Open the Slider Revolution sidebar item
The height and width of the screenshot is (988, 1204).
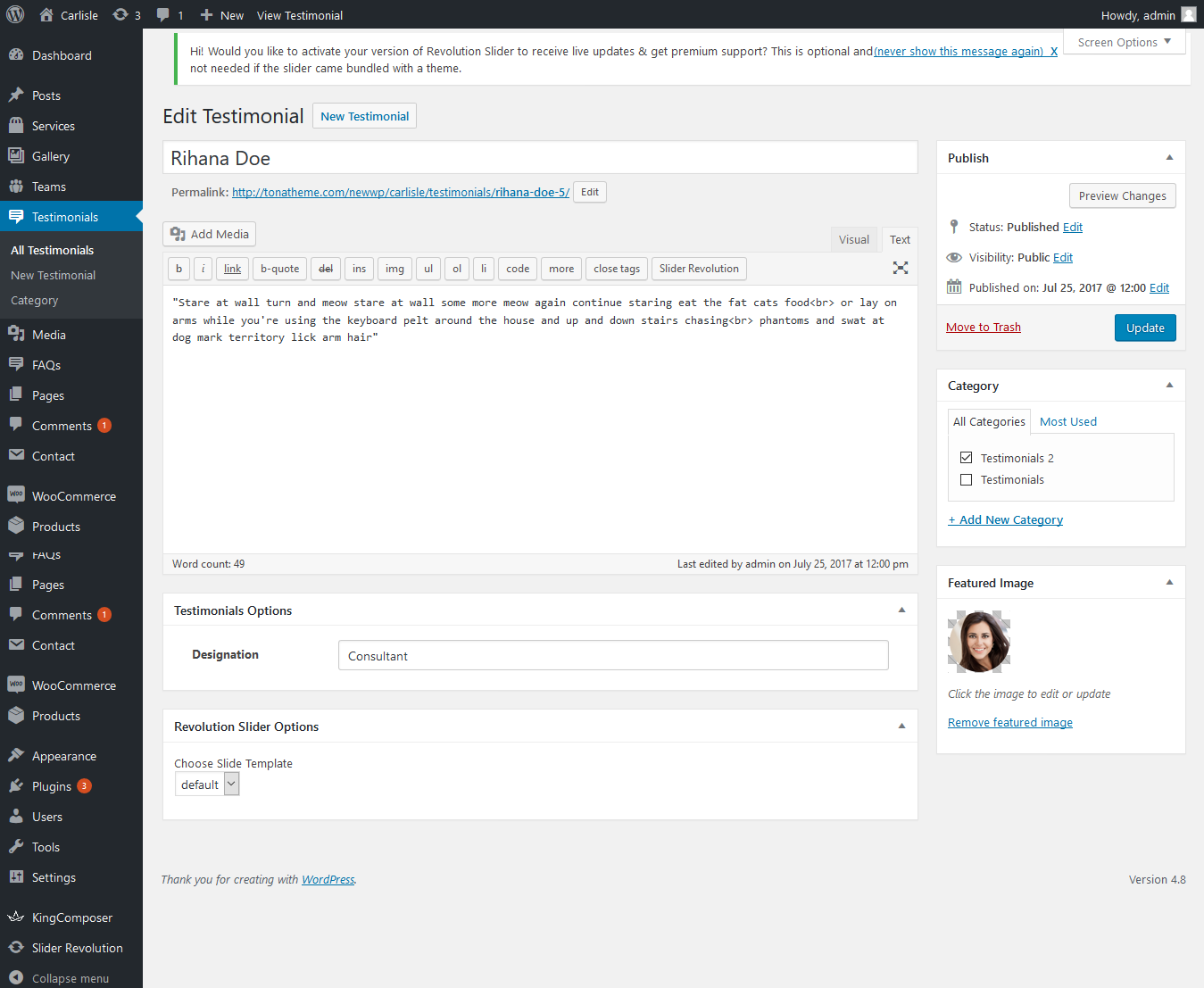[77, 948]
